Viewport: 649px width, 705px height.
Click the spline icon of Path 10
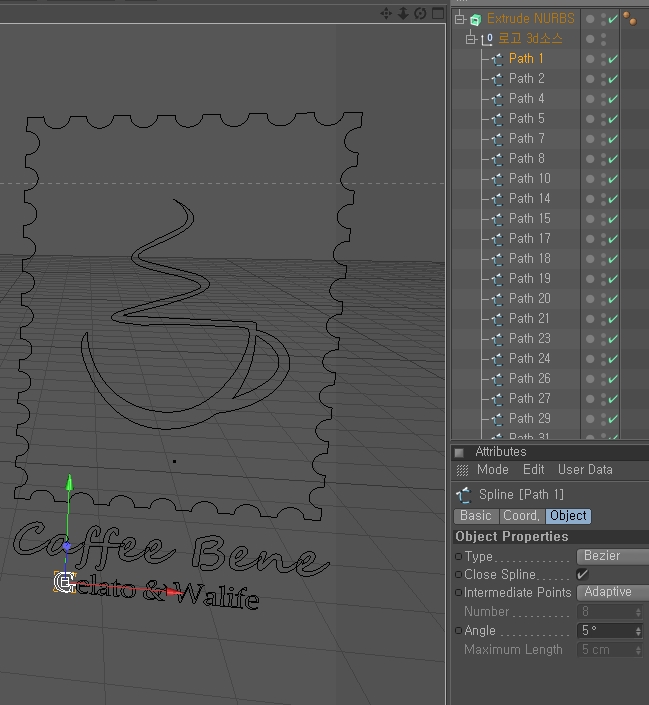point(497,179)
